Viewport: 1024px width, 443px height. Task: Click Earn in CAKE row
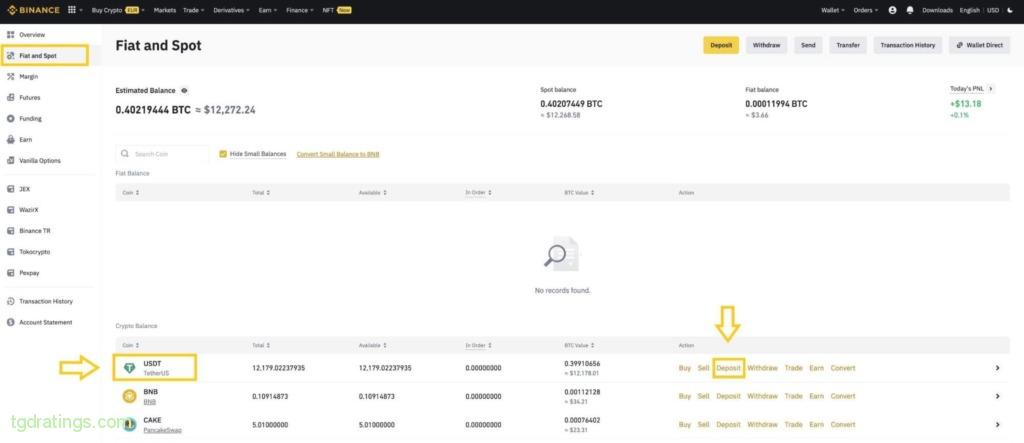point(816,425)
